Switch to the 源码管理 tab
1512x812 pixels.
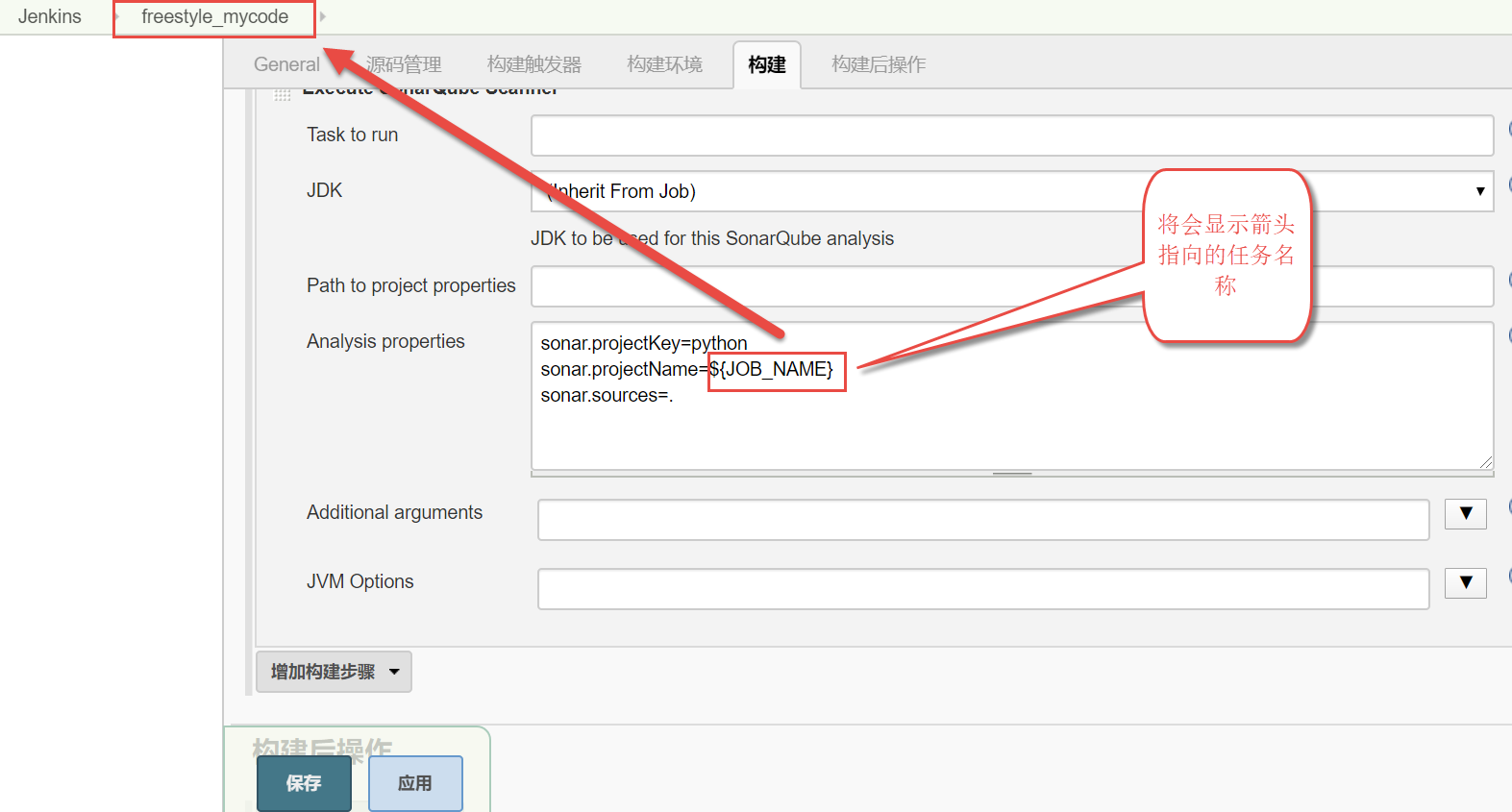(404, 64)
